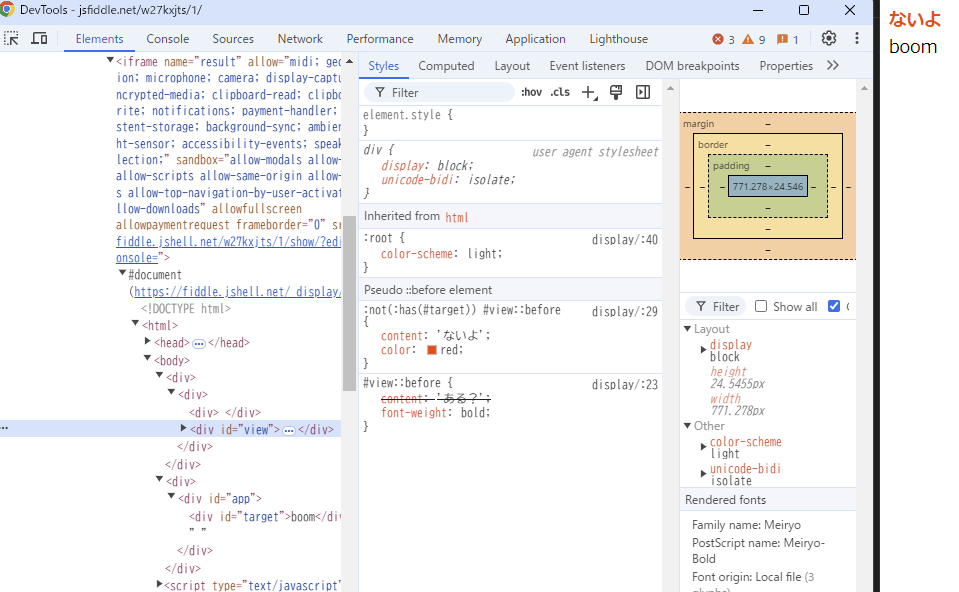Switch to the Computed pane tab
This screenshot has width=959, height=592.
[x=446, y=65]
